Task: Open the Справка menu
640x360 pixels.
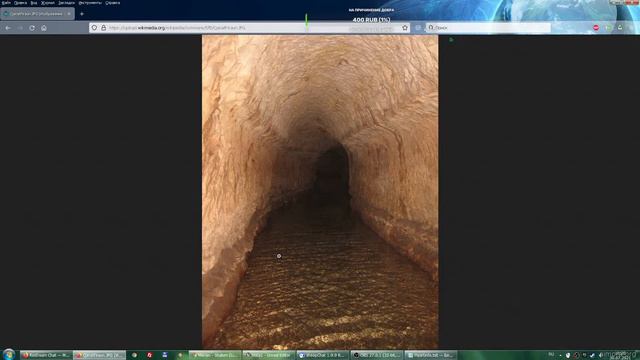Action: click(x=113, y=3)
